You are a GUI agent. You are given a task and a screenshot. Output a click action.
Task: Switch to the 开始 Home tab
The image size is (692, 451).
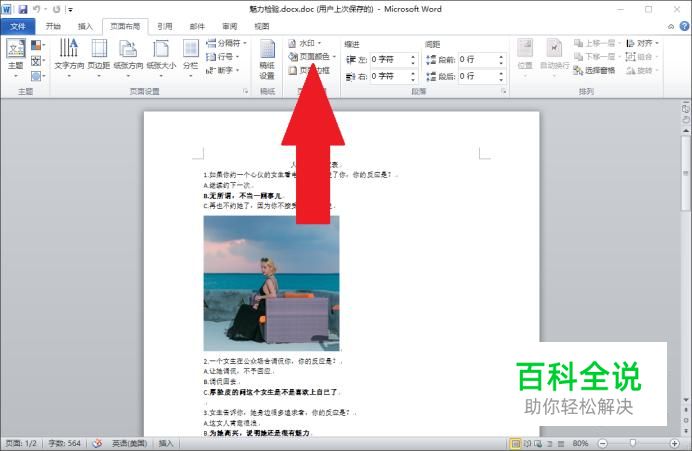tap(53, 26)
